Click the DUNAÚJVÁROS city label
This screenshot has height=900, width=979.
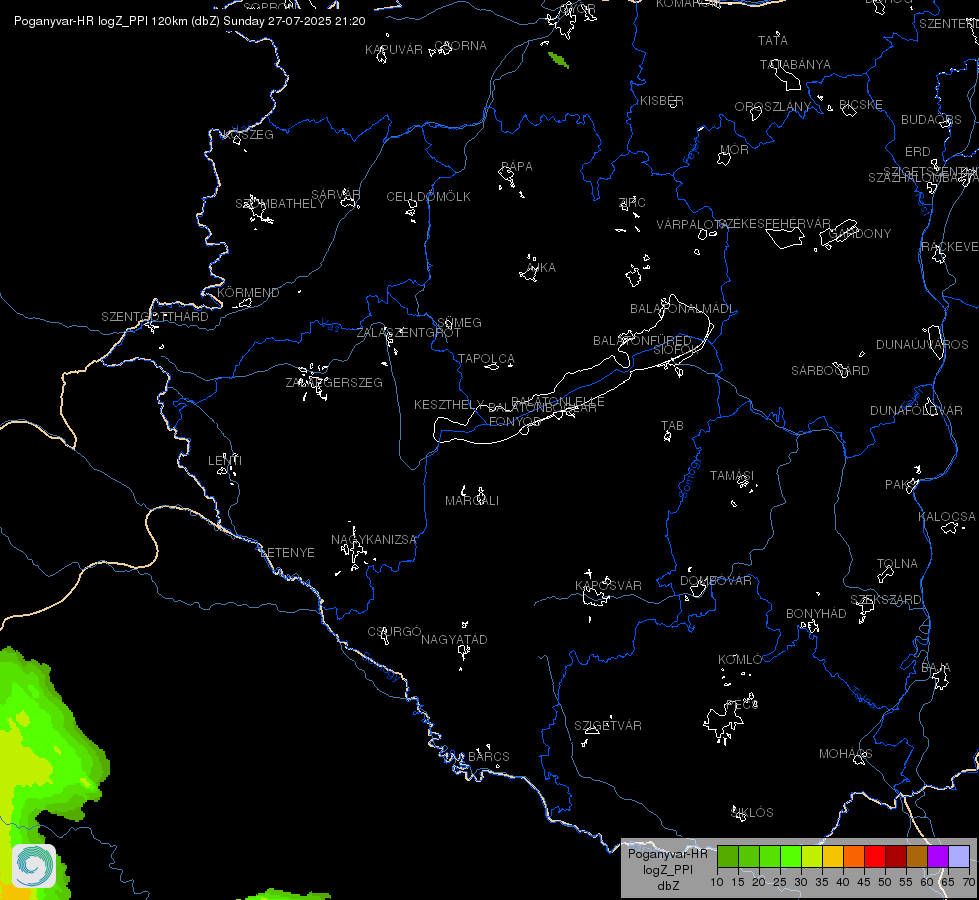[922, 345]
